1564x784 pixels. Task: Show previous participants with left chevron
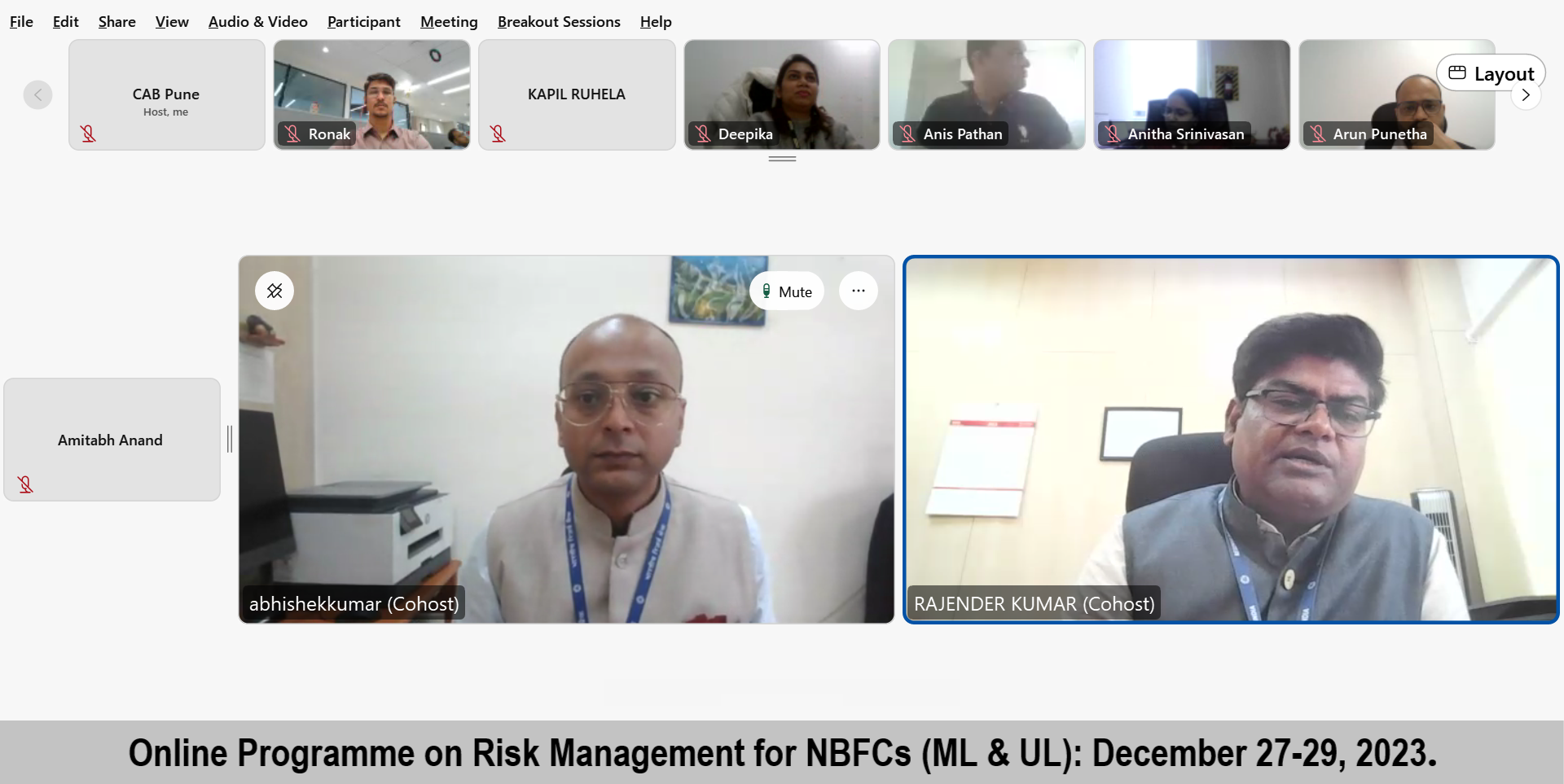coord(37,94)
